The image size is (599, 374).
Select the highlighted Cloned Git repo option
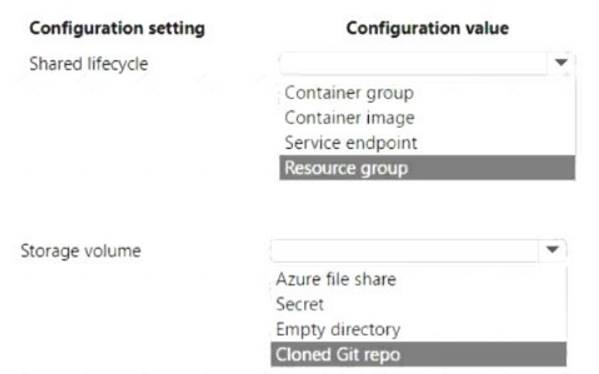click(419, 355)
